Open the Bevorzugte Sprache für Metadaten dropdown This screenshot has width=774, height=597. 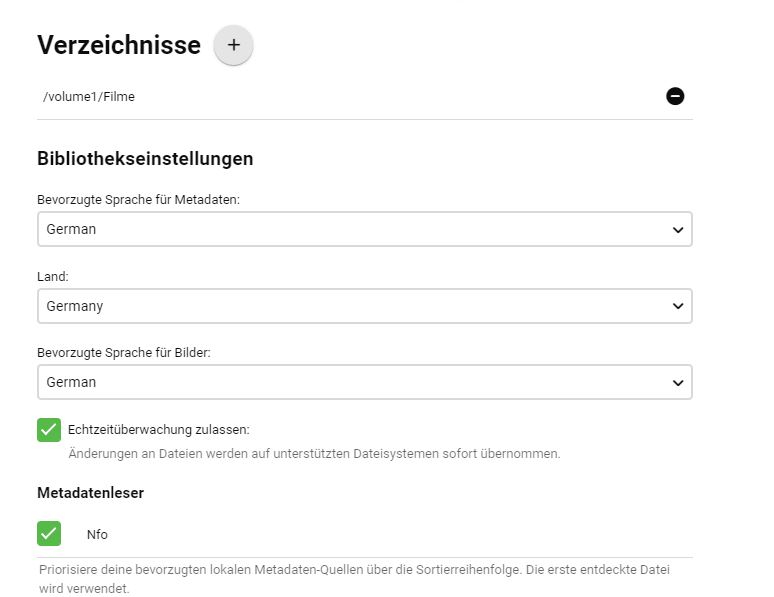click(350, 230)
